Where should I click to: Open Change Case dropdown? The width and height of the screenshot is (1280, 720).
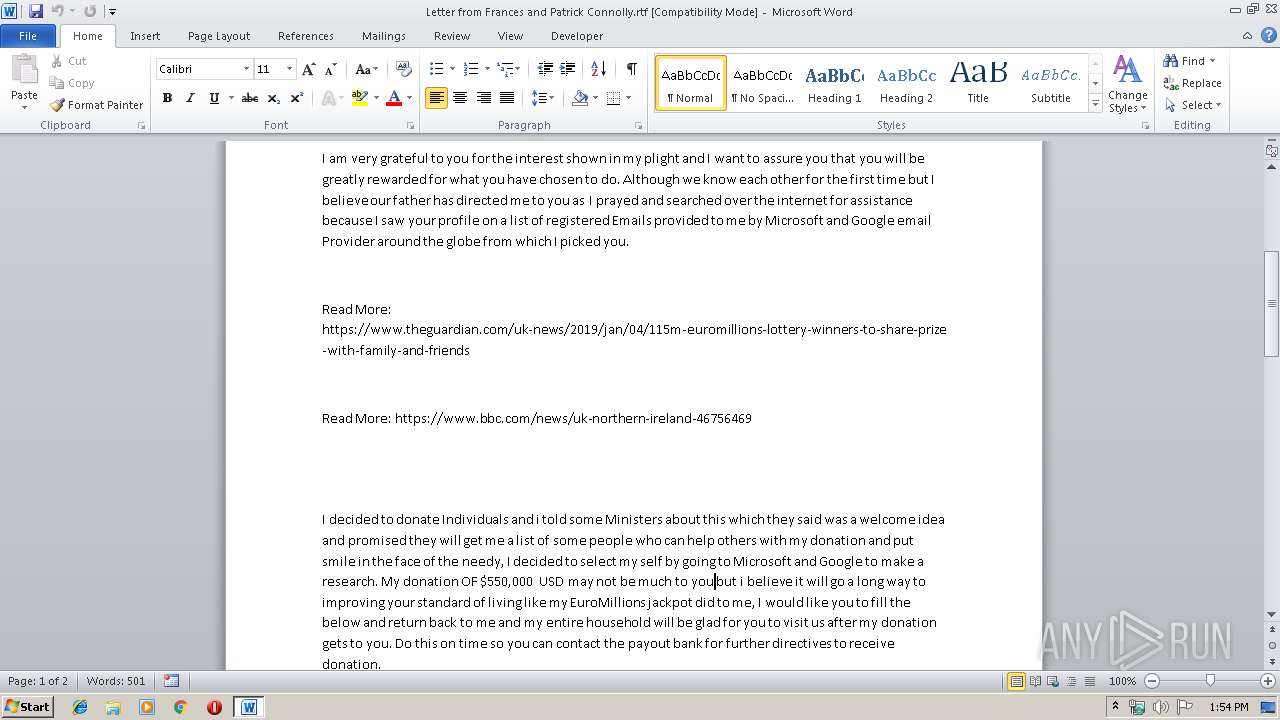(x=366, y=69)
